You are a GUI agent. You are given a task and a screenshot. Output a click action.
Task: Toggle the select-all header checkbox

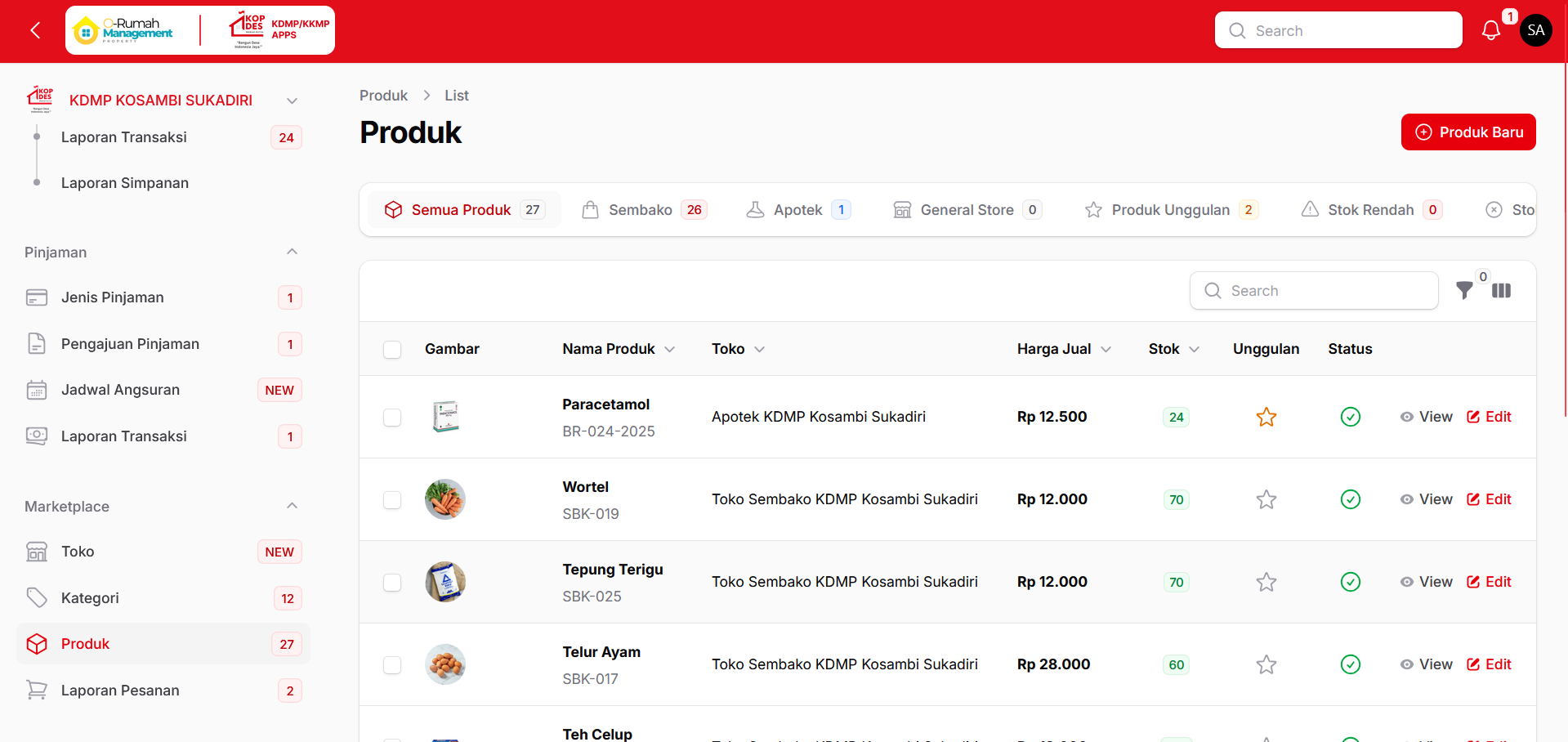coord(392,350)
